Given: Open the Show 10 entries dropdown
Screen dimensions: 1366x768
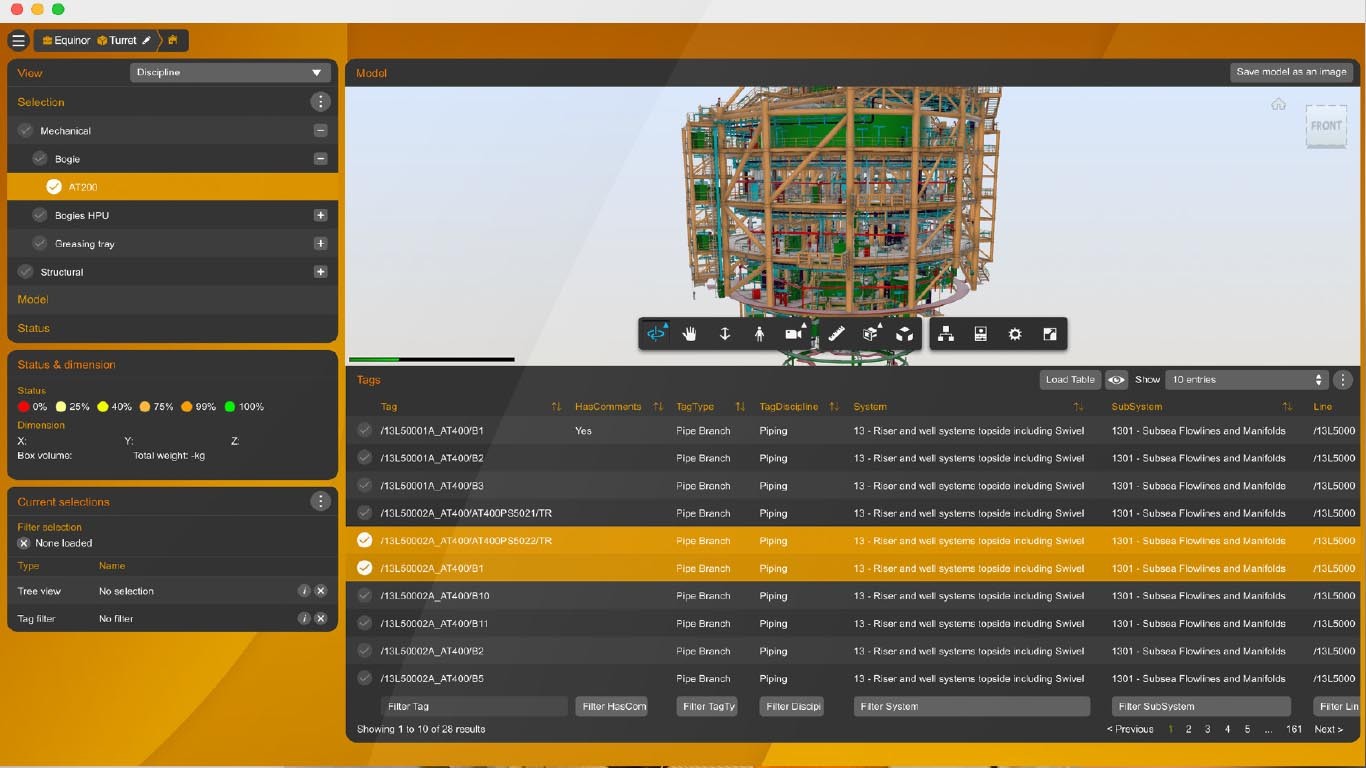Looking at the screenshot, I should (1246, 380).
